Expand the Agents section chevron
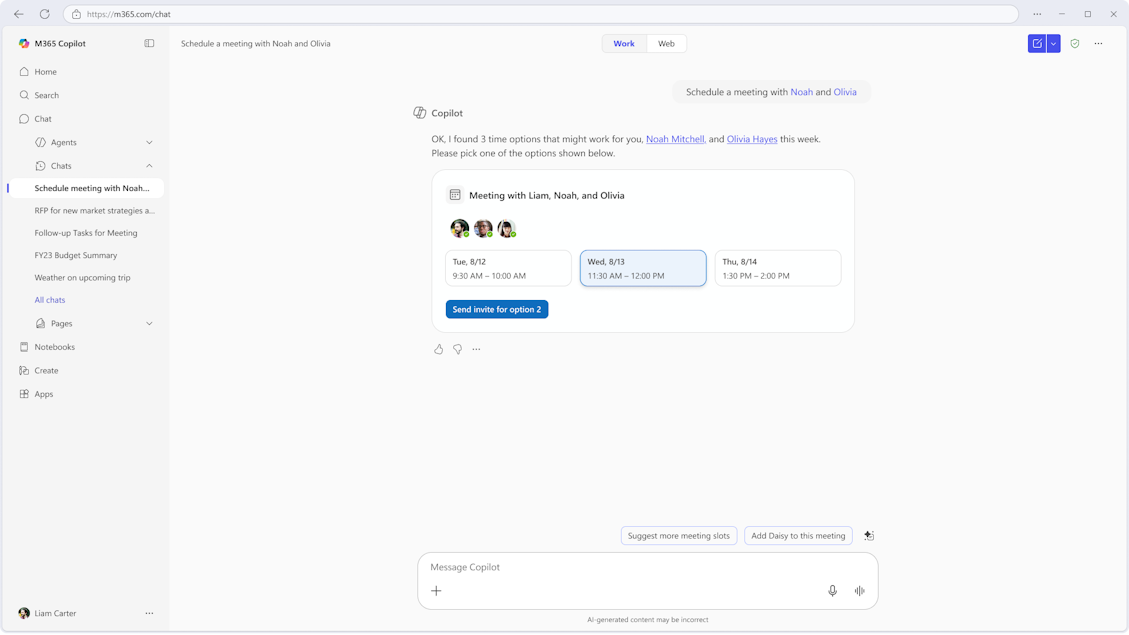Screen dimensions: 1129x635 click(149, 142)
